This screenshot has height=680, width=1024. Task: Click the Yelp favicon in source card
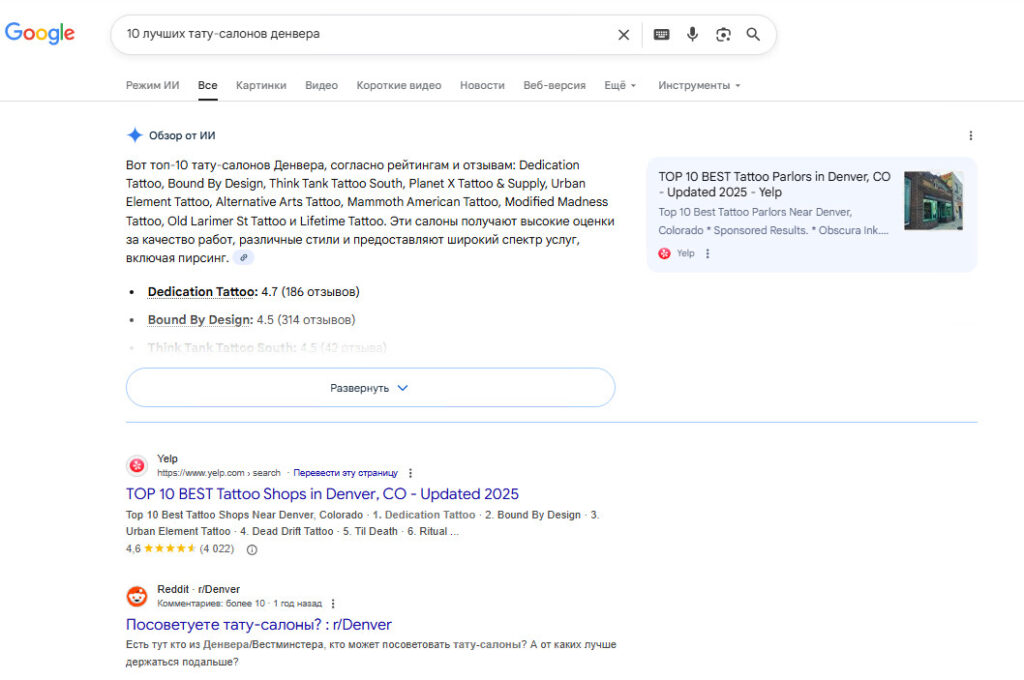(664, 253)
